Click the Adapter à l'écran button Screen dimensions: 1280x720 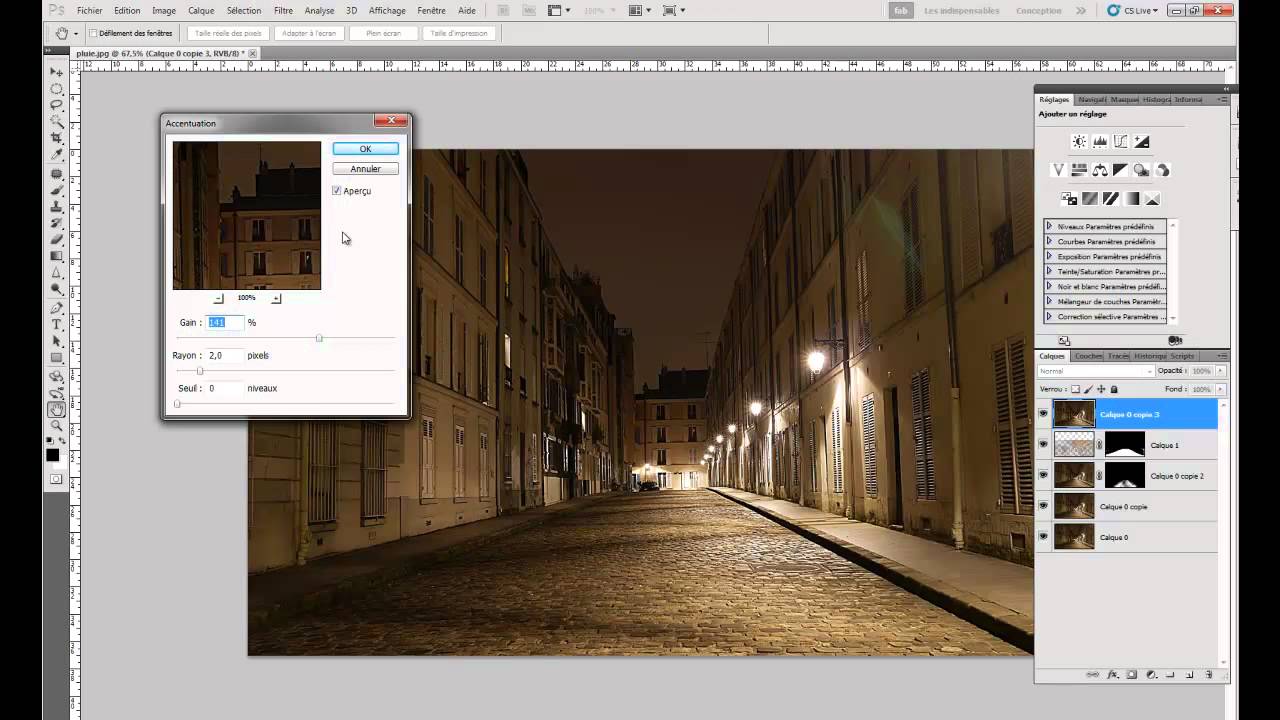click(309, 33)
